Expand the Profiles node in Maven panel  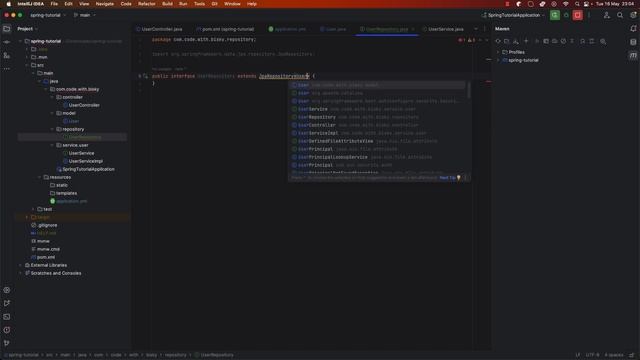[x=498, y=52]
